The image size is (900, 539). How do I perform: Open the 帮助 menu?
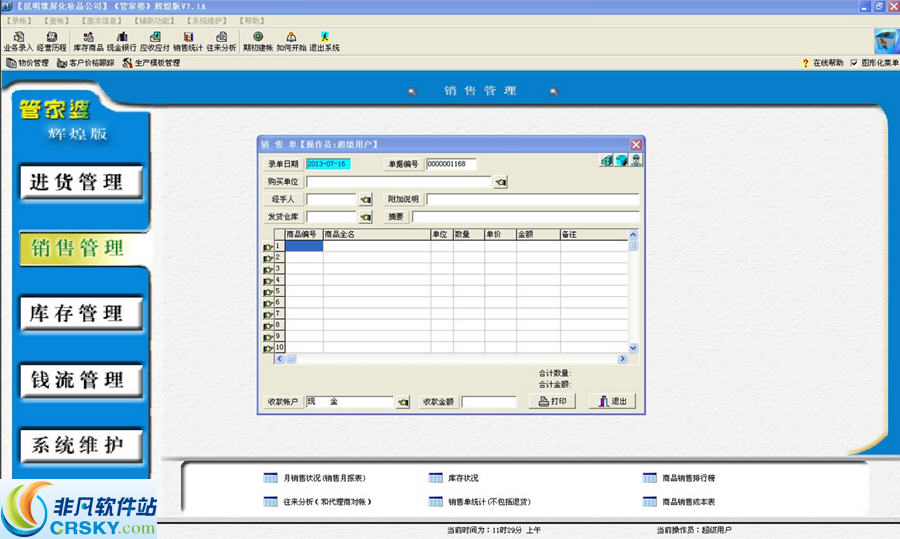pyautogui.click(x=252, y=21)
